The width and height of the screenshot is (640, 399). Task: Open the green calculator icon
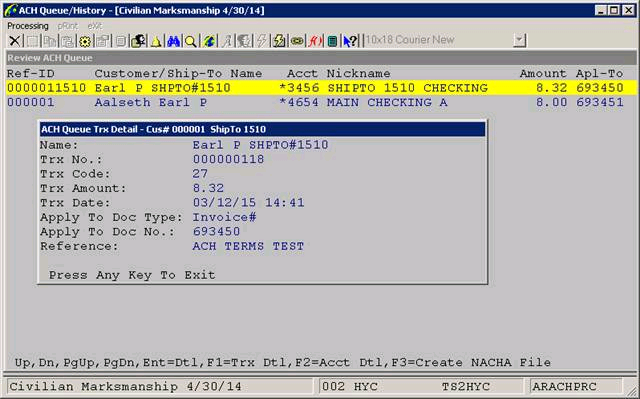tap(332, 41)
